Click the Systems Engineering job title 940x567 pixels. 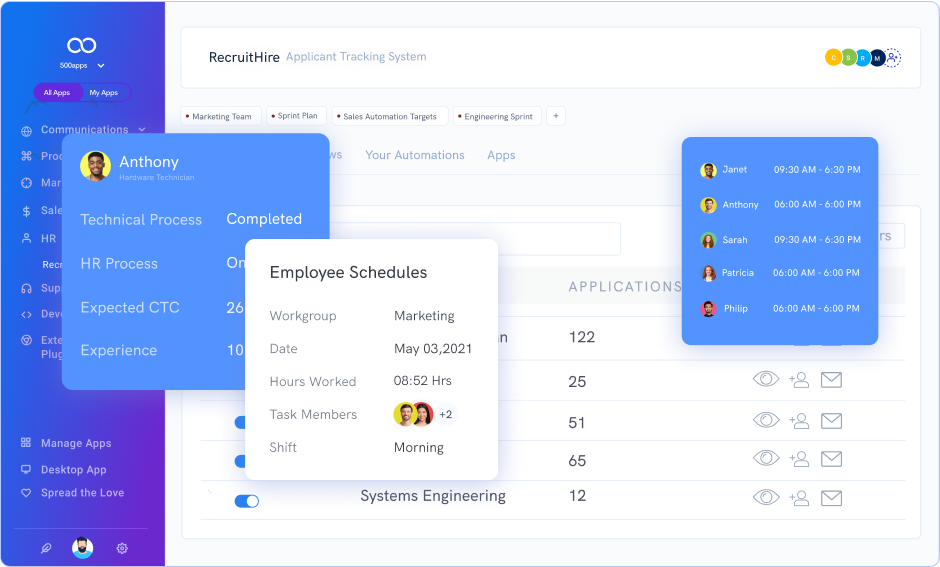tap(433, 496)
